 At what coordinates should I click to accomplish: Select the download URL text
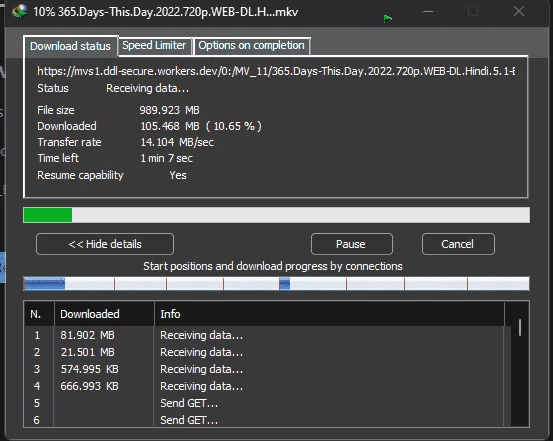276,71
